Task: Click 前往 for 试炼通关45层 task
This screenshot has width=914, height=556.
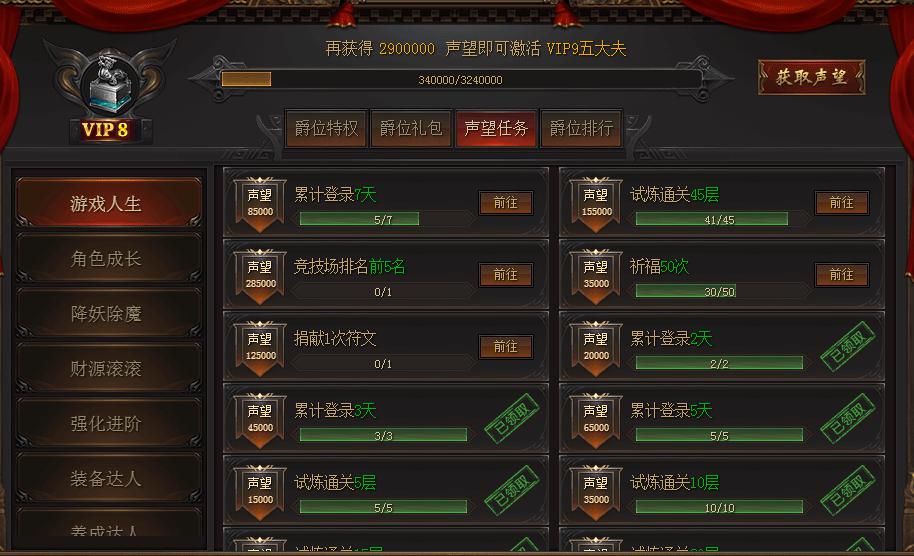Action: point(842,203)
